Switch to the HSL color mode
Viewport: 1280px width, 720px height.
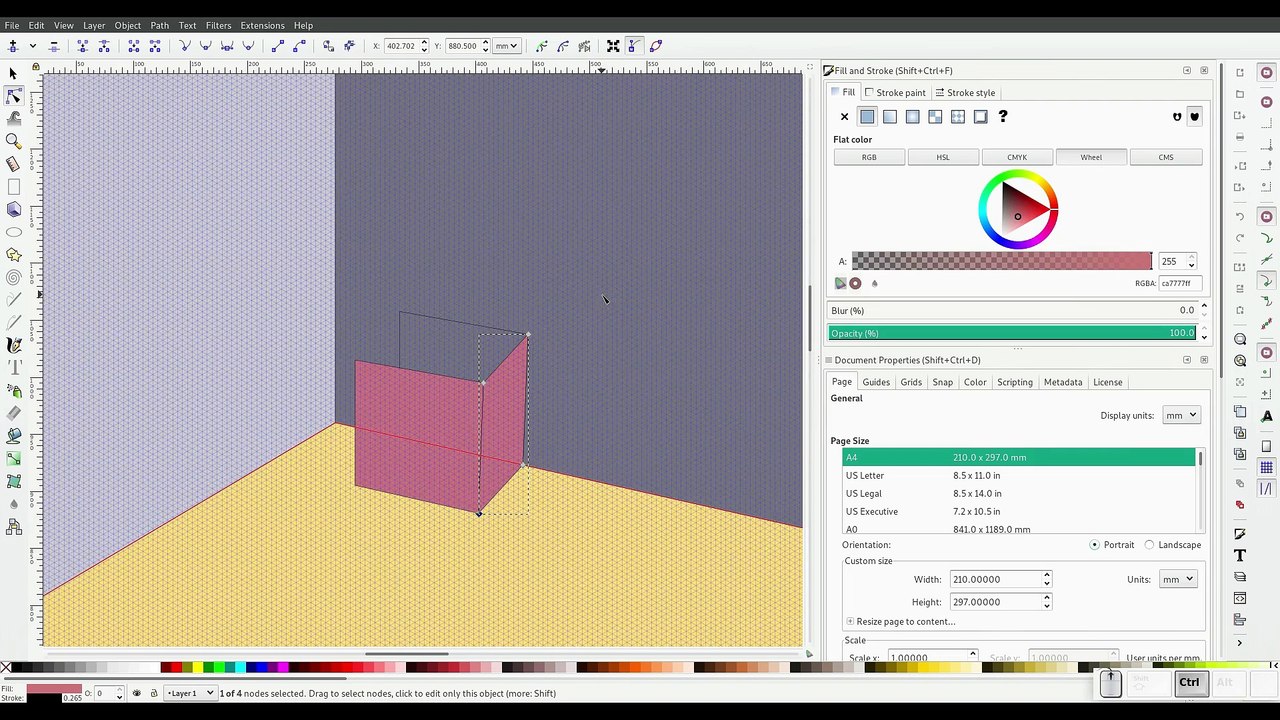point(943,157)
